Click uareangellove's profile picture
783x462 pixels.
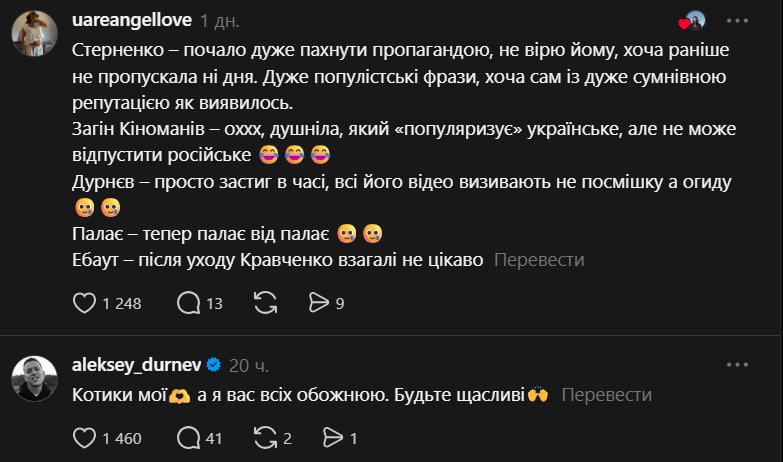34,34
